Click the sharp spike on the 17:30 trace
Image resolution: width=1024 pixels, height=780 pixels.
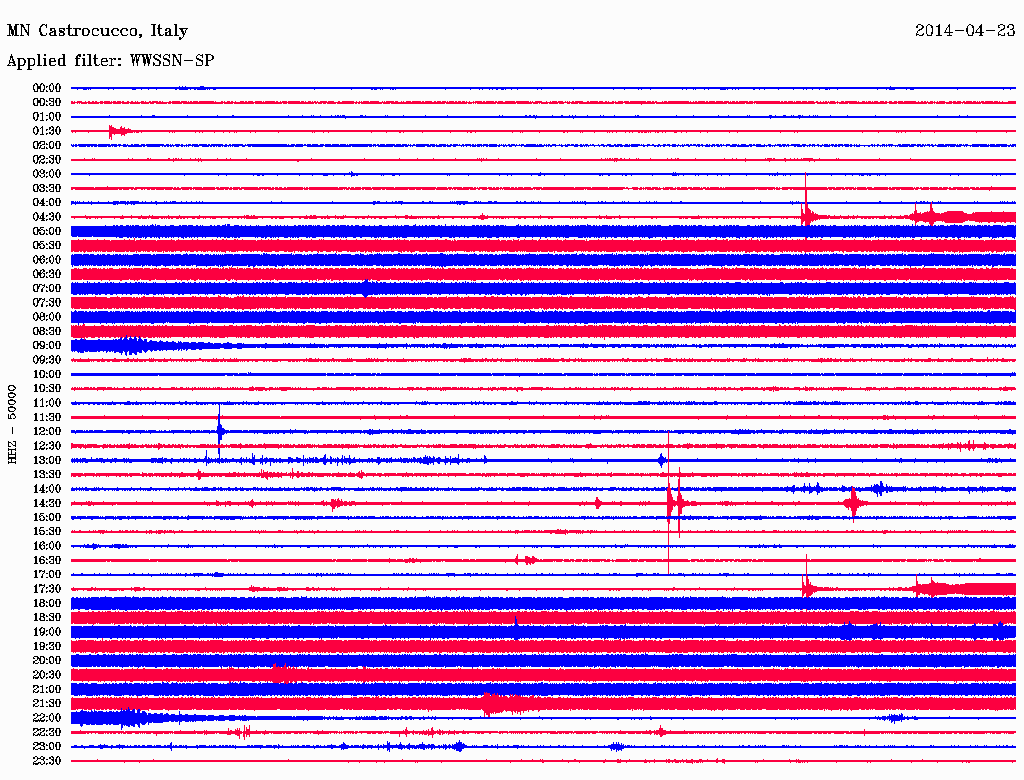(x=807, y=585)
